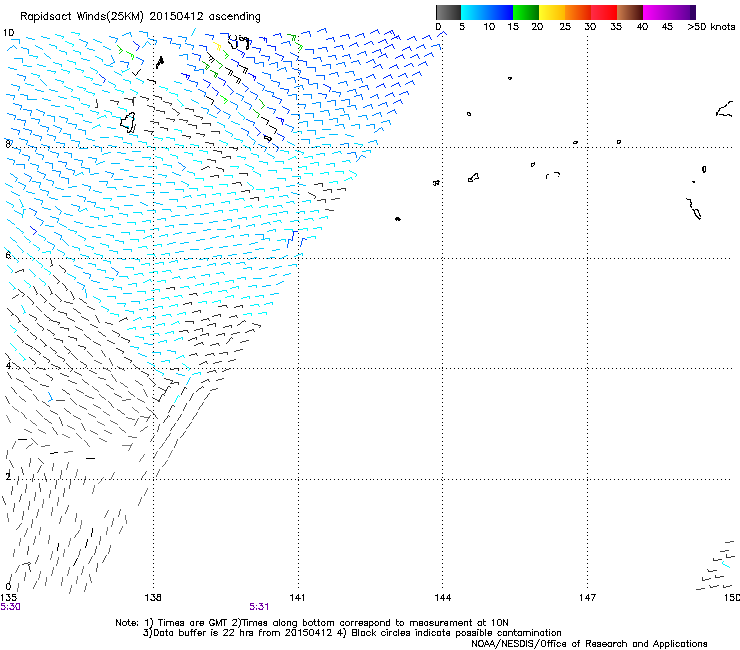740x650 pixels.
Task: Click the '15' label under the color scale
Action: [513, 27]
